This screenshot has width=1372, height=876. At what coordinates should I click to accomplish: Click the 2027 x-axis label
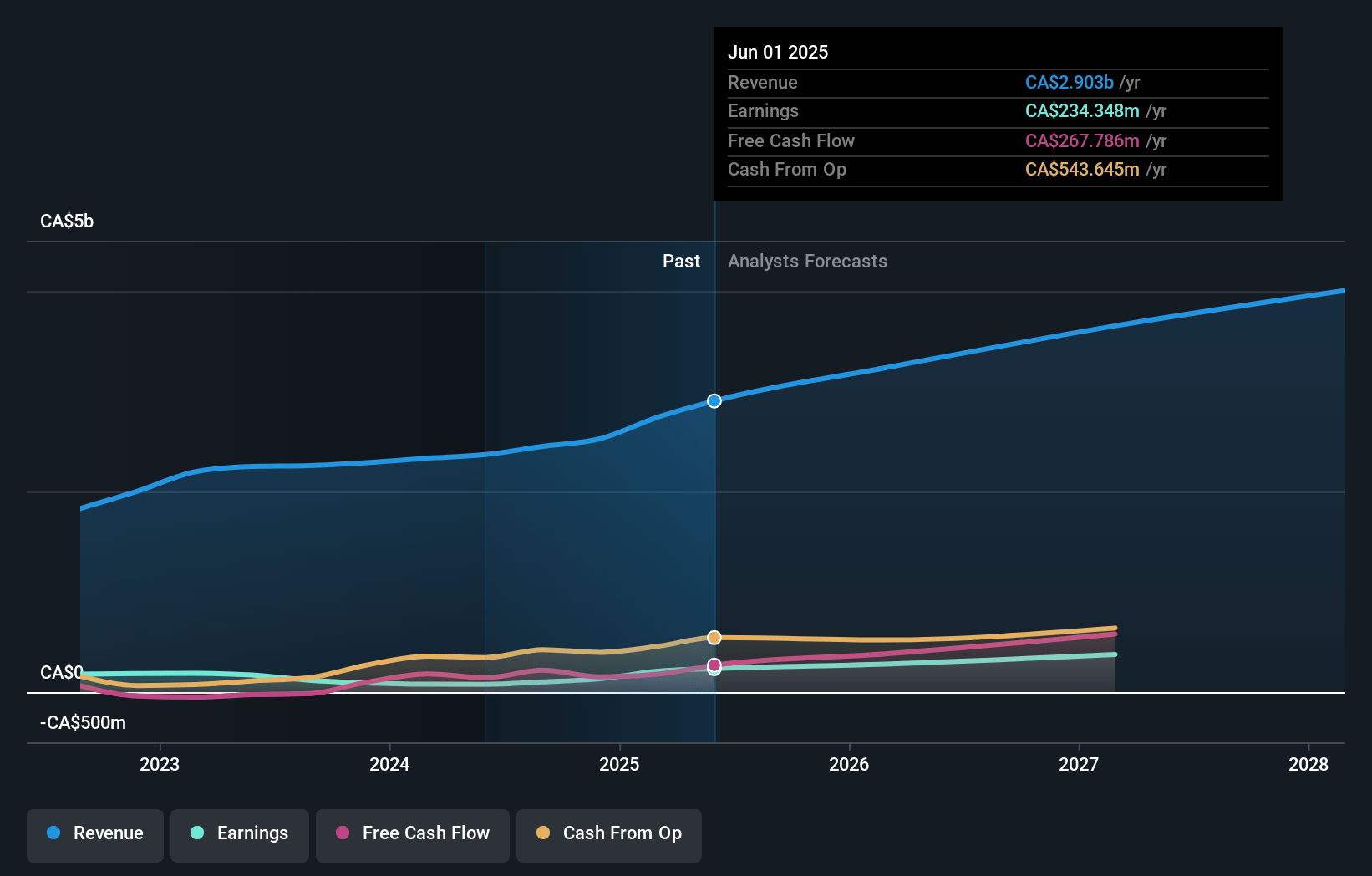coord(1079,764)
